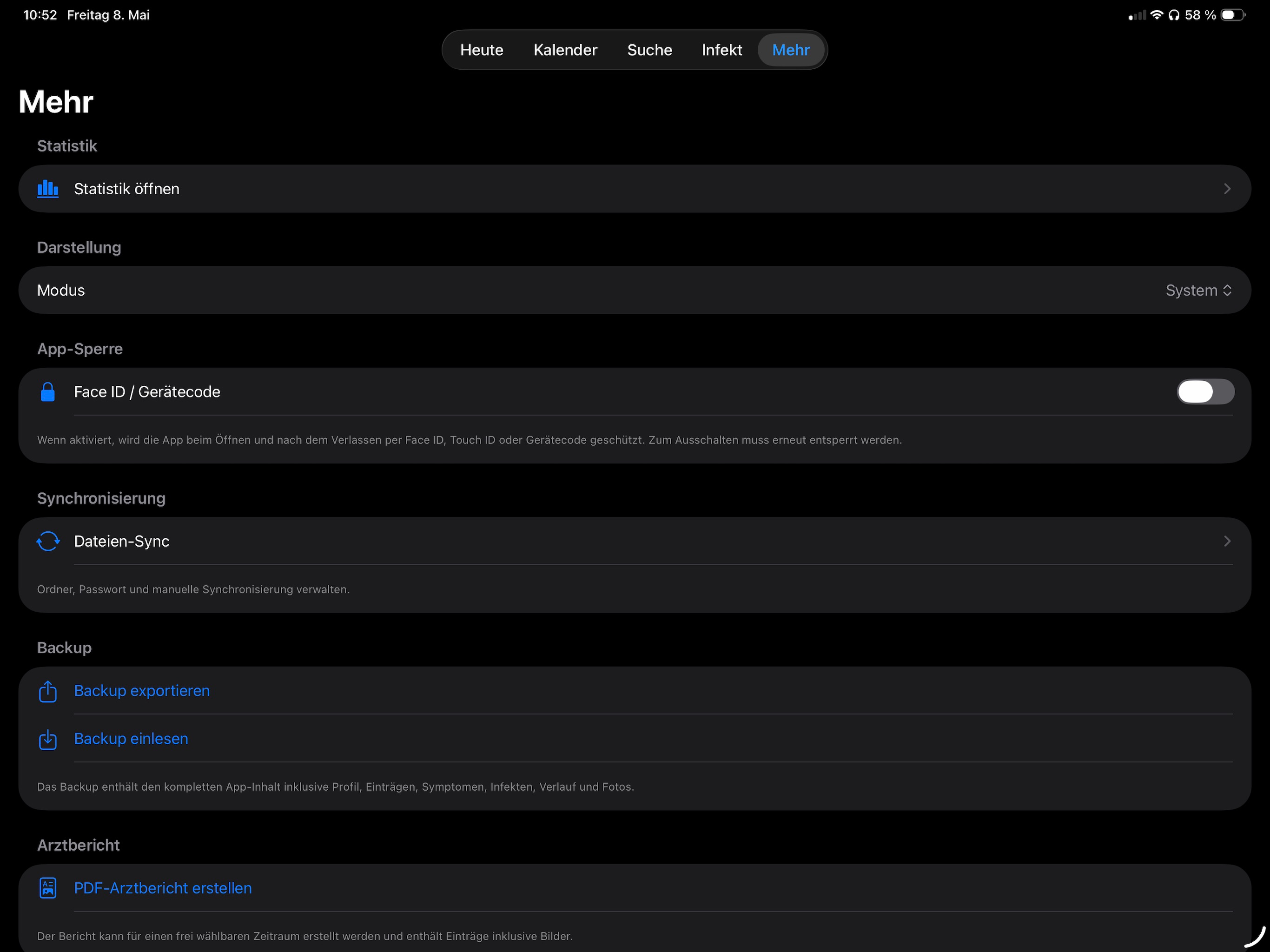The height and width of the screenshot is (952, 1270).
Task: Tap PDF-Arztbericht erstellen
Action: click(x=635, y=888)
